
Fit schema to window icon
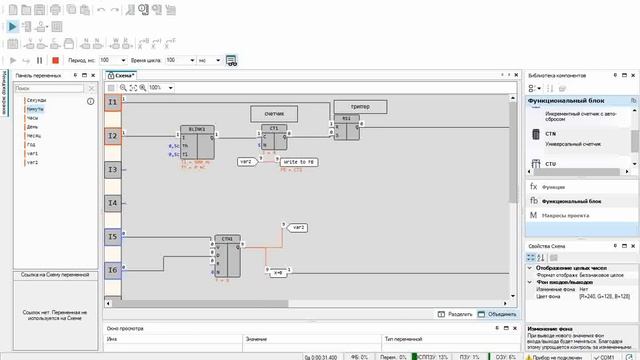133,88
